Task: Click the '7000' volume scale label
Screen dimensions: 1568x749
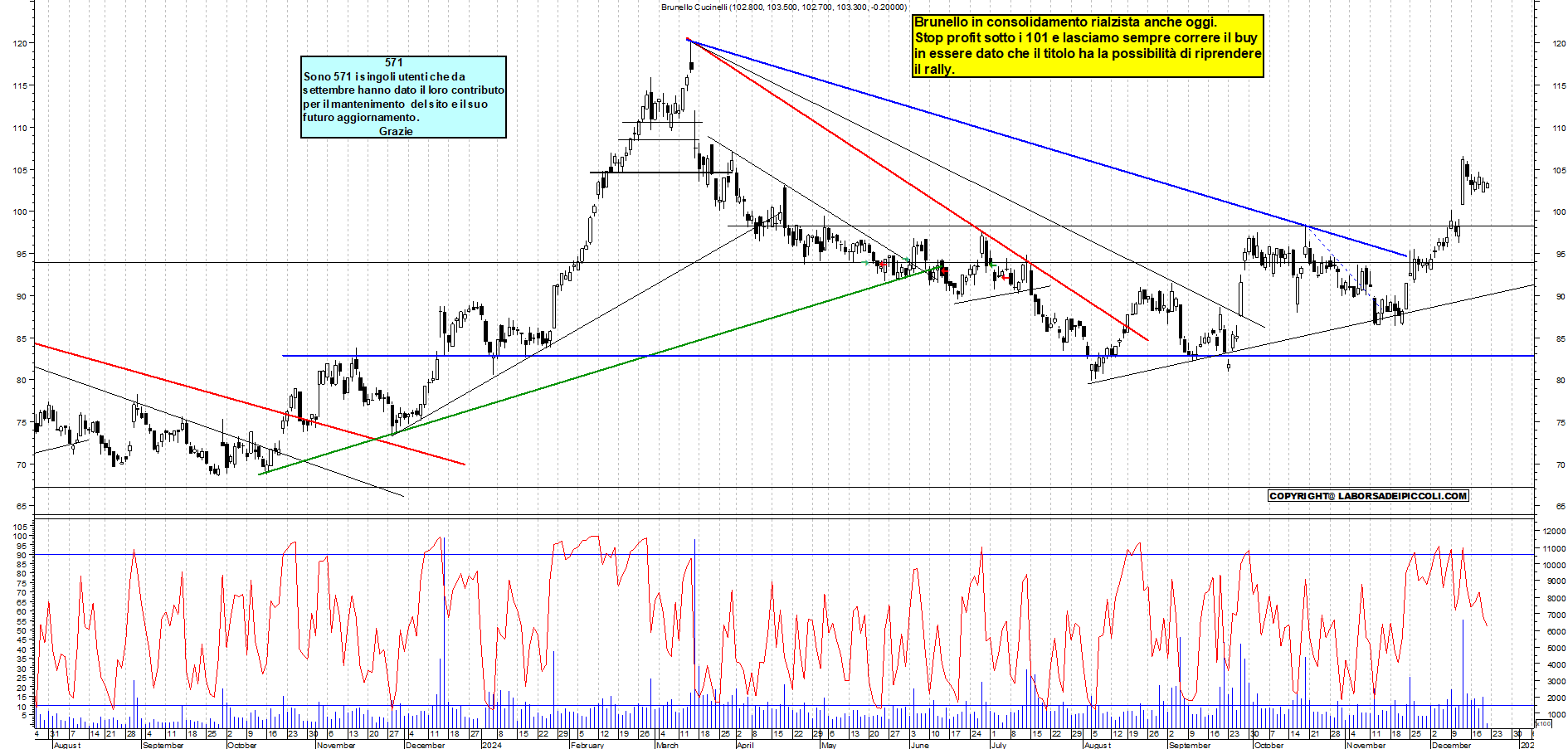Action: [1556, 615]
